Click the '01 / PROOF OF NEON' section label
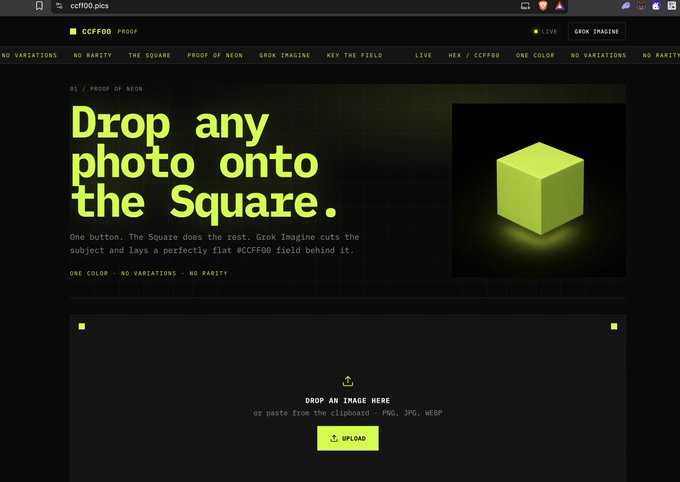Image resolution: width=680 pixels, height=482 pixels. coord(106,89)
